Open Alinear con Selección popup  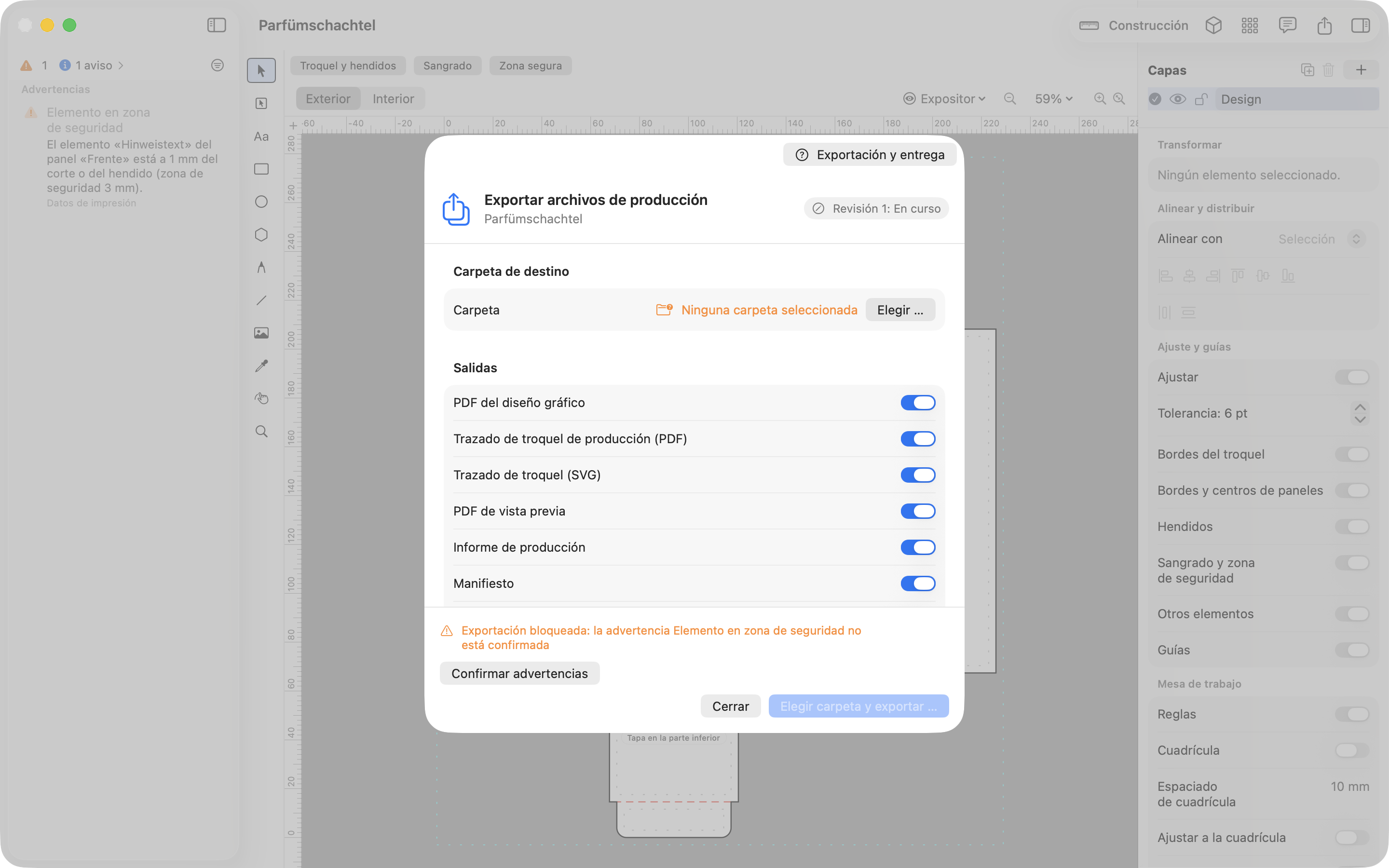tap(1321, 239)
